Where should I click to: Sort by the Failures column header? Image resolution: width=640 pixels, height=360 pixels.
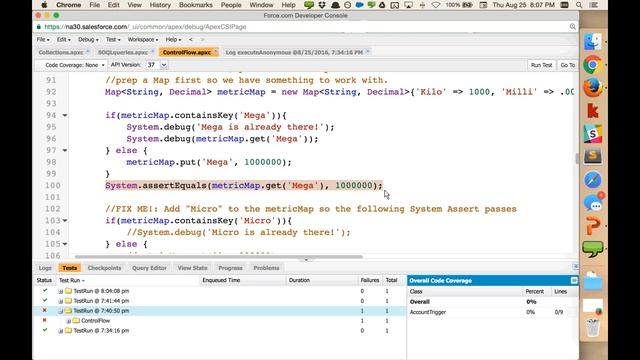pos(370,280)
